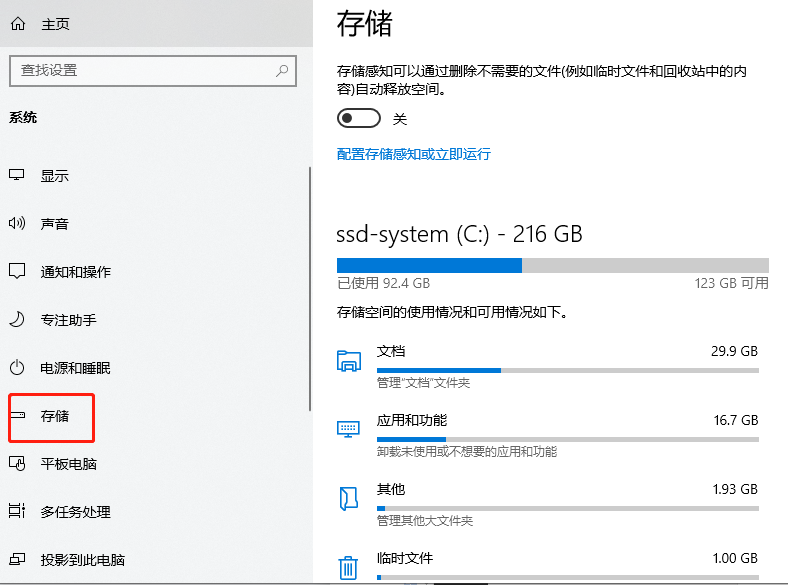This screenshot has width=788, height=585.
Task: Open Notifications and actions icon
Action: pos(17,272)
